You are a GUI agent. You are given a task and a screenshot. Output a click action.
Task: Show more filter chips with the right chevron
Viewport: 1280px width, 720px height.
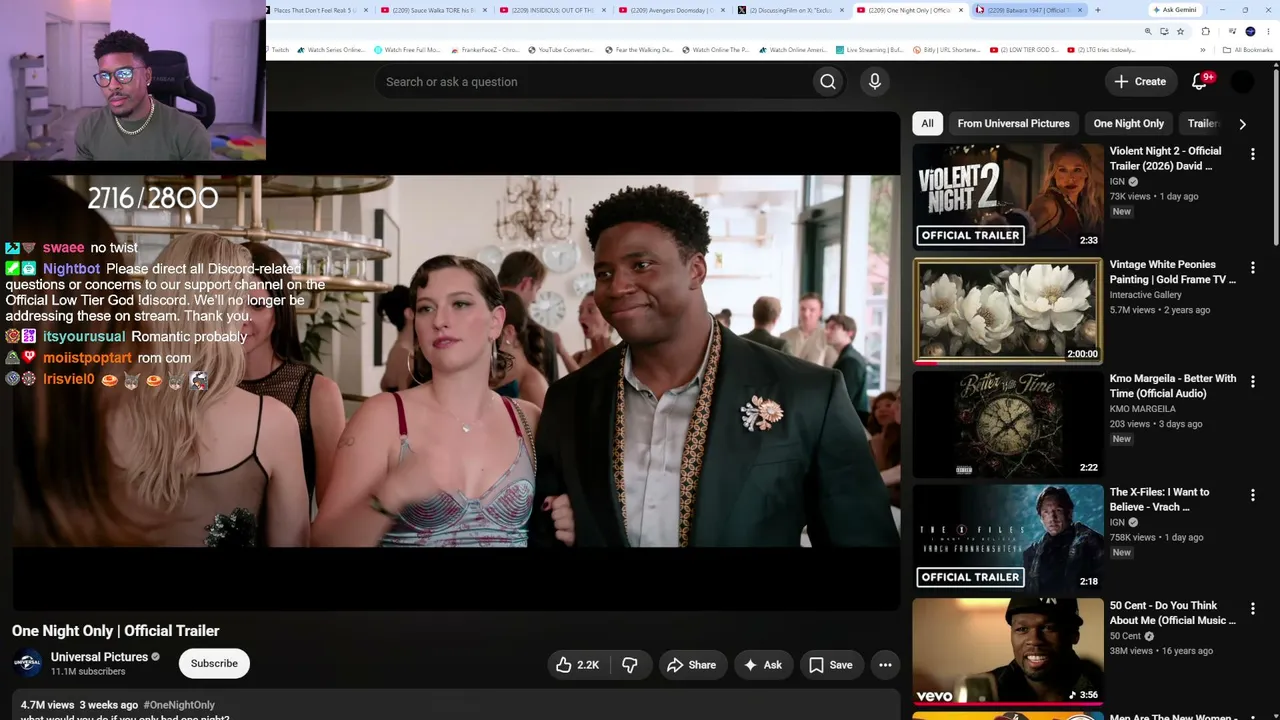1242,124
